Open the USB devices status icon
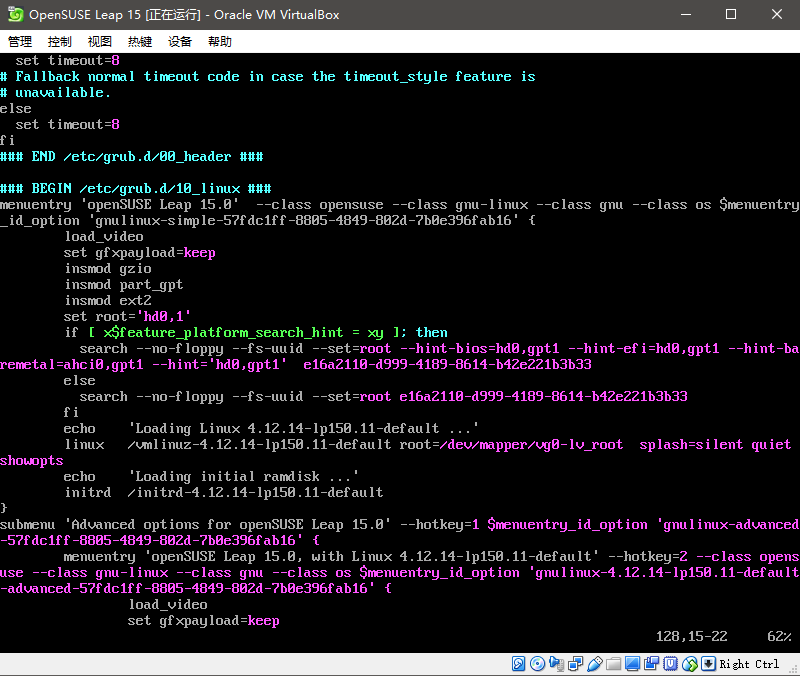Screen dimensions: 800x676 (594, 663)
